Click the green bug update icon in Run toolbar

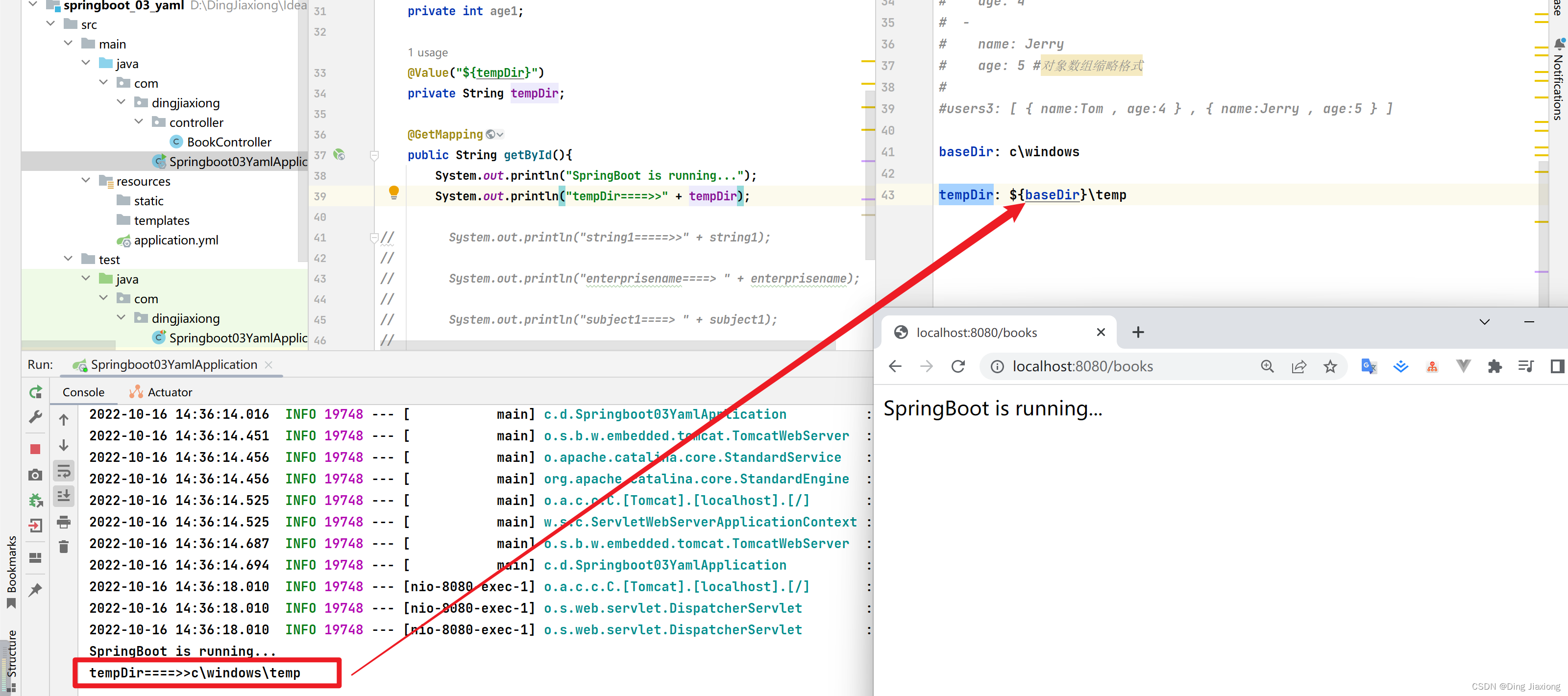point(35,500)
